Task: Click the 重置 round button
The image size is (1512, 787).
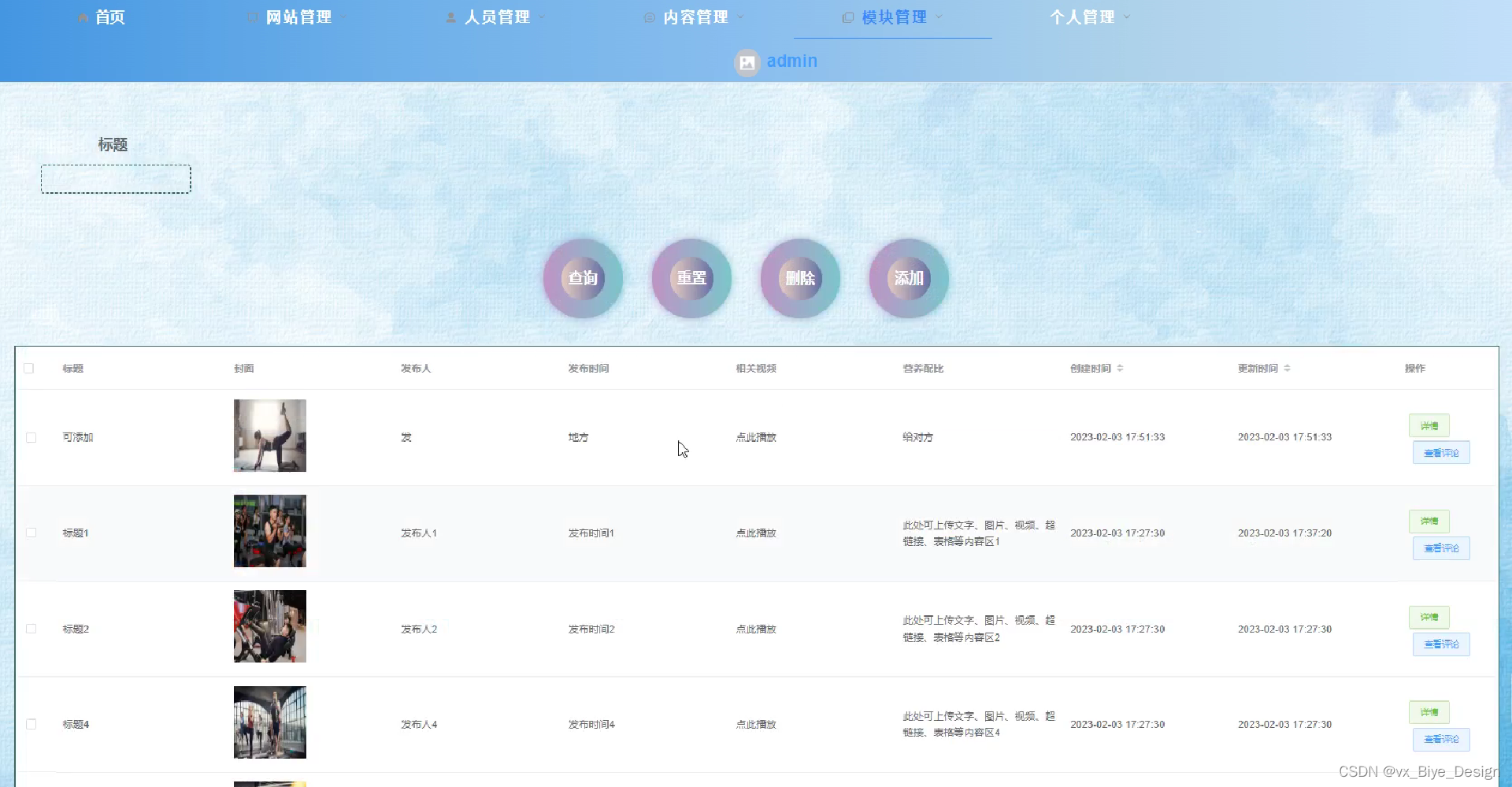Action: (691, 278)
